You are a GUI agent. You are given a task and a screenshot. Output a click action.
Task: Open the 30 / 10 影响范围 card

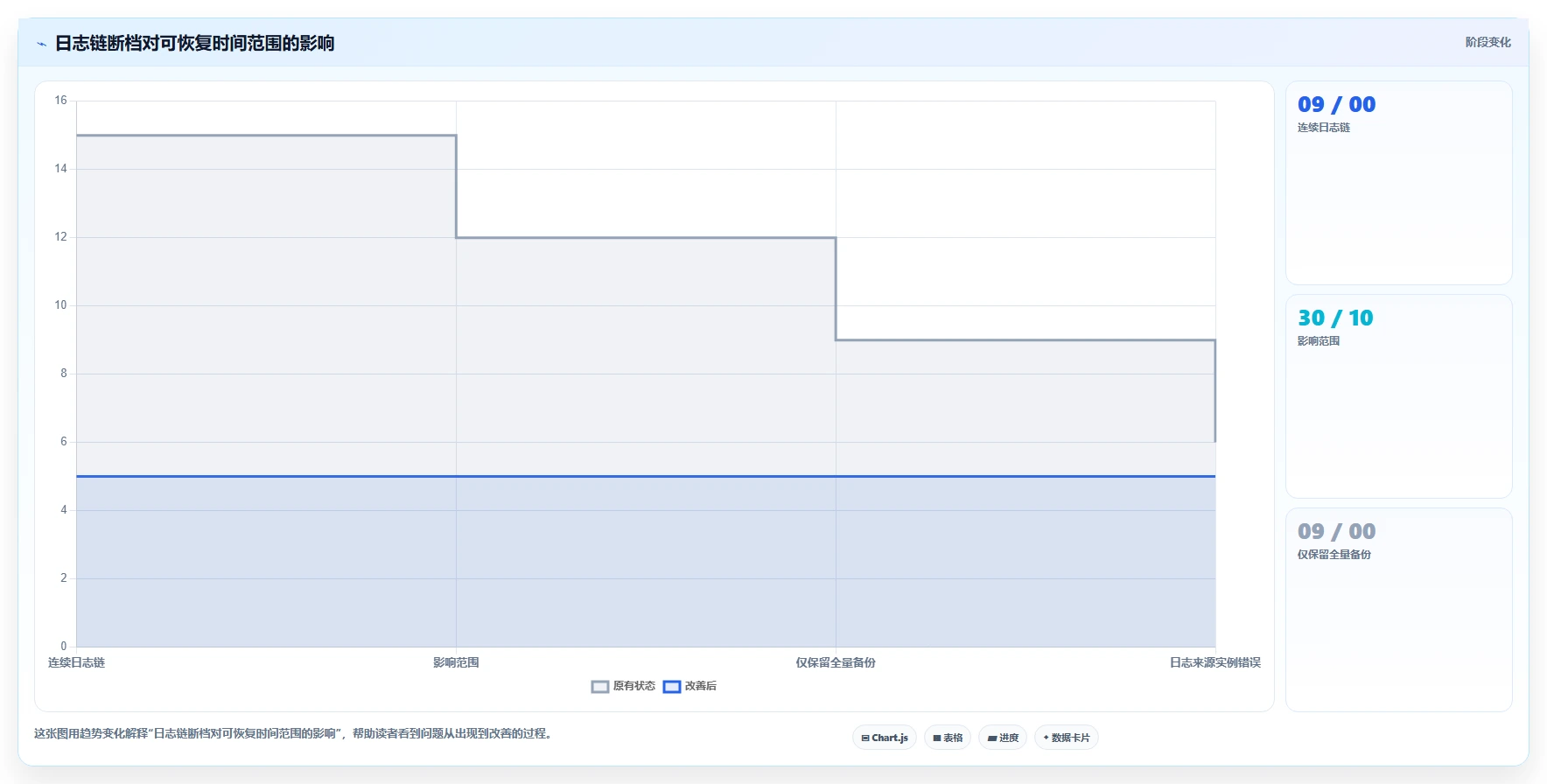[1398, 396]
